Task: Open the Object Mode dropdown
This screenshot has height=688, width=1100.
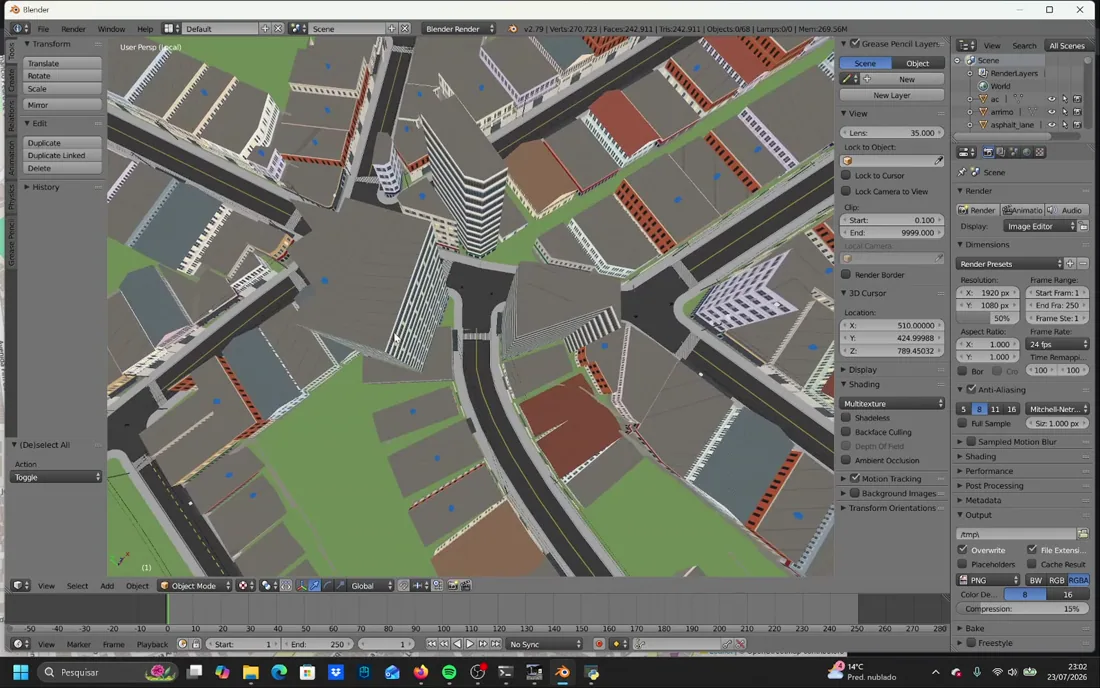Action: (x=194, y=586)
